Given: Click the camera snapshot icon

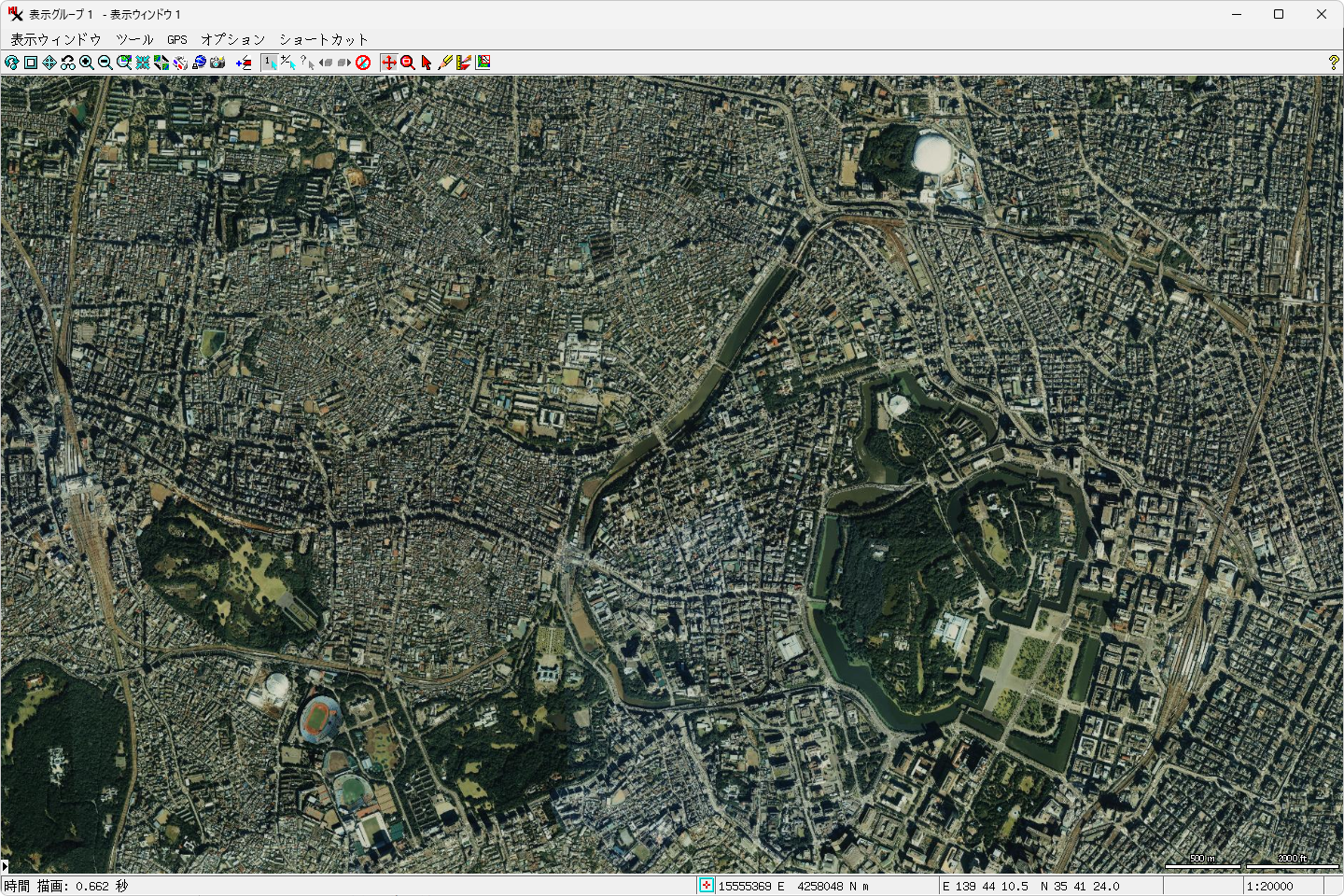Looking at the screenshot, I should [217, 63].
